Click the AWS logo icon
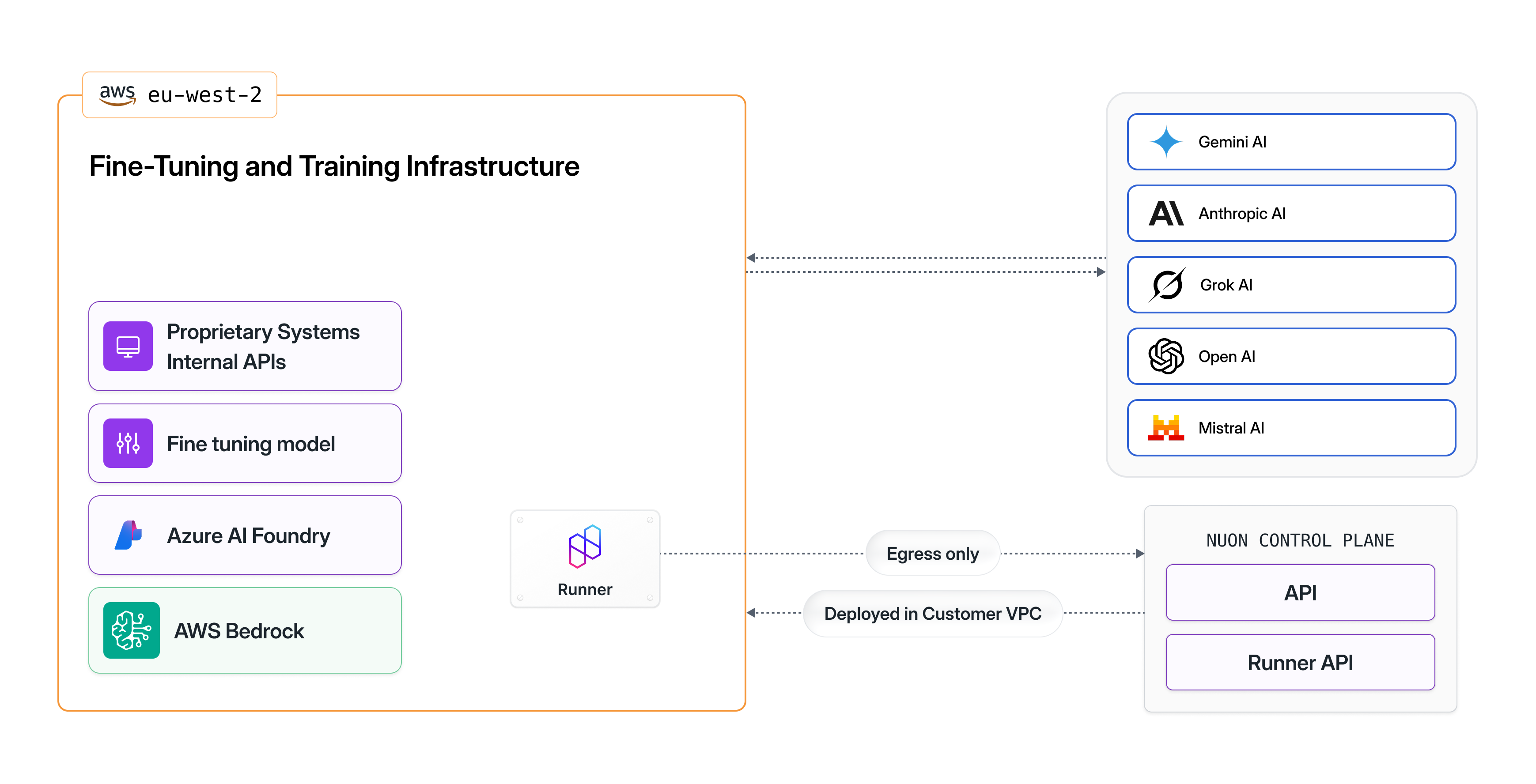Viewport: 1536px width, 784px height. click(x=117, y=95)
